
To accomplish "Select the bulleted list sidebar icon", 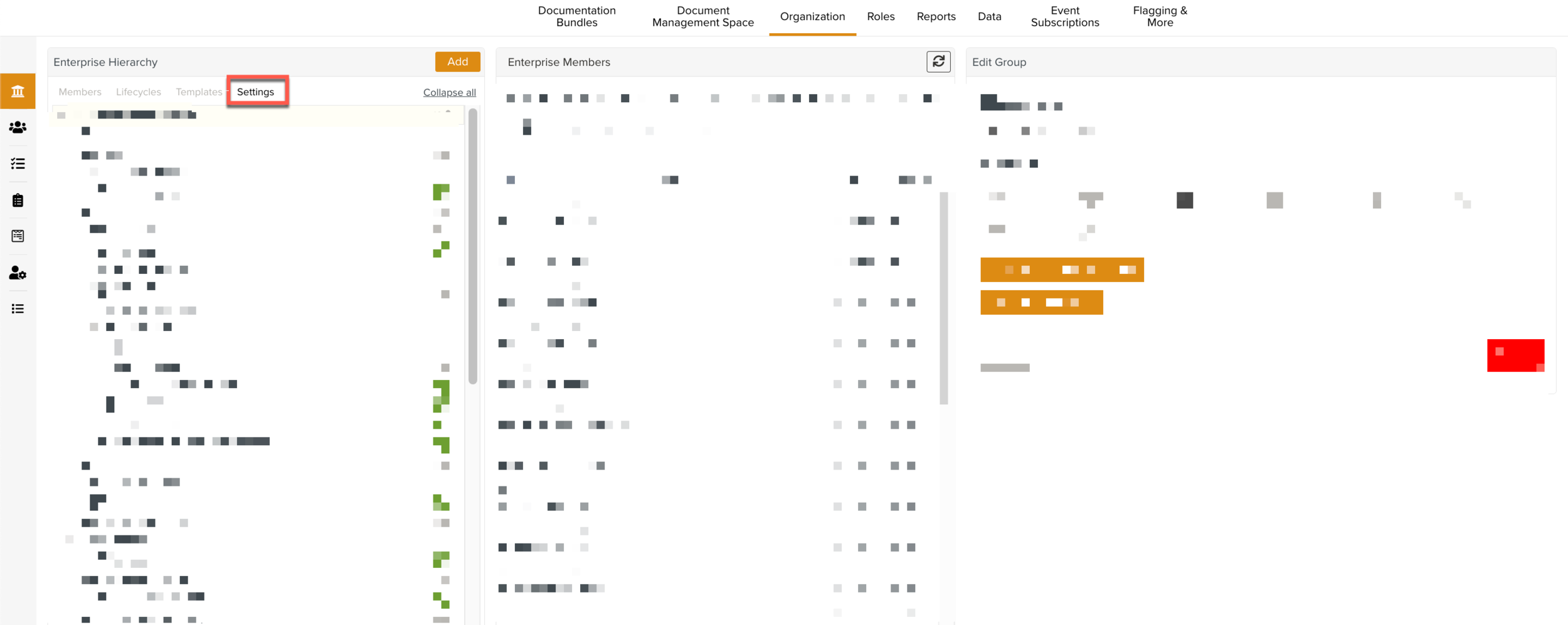I will 18,309.
